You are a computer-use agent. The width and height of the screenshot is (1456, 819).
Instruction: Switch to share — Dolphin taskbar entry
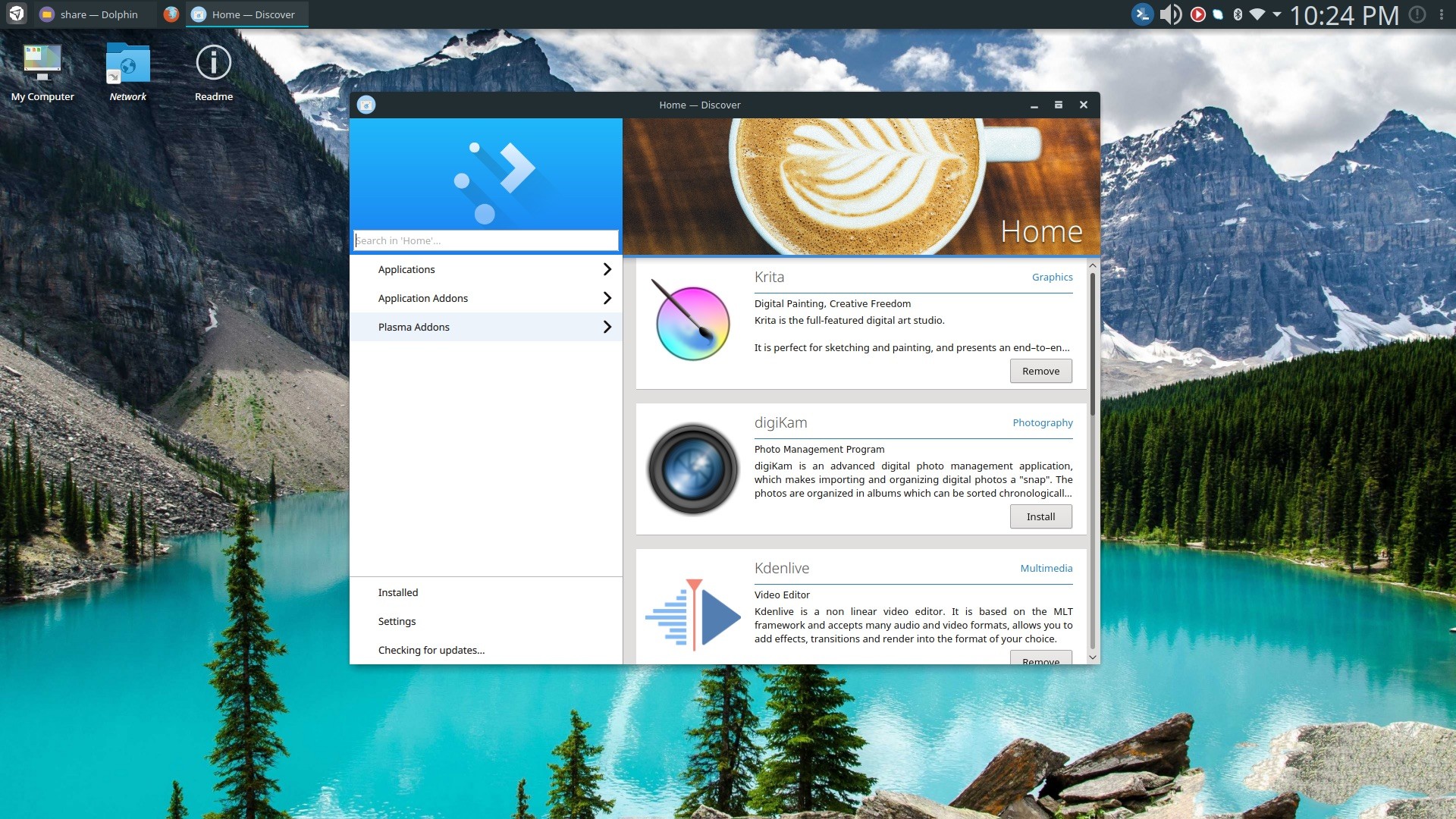tap(91, 14)
